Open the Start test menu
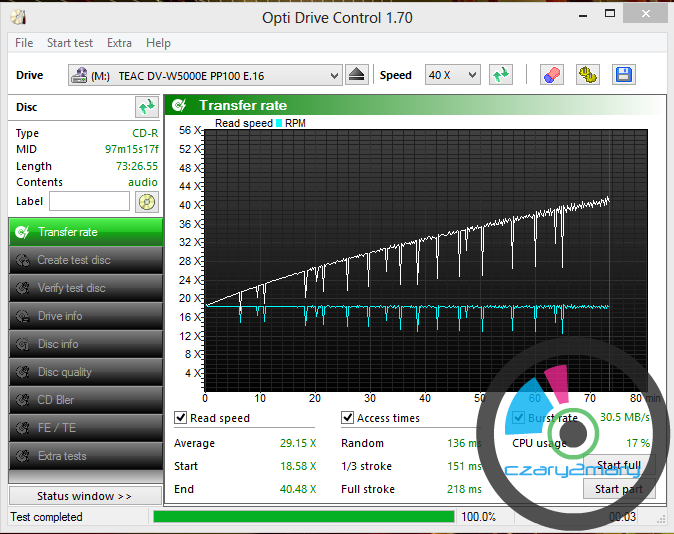This screenshot has height=534, width=674. click(x=70, y=43)
